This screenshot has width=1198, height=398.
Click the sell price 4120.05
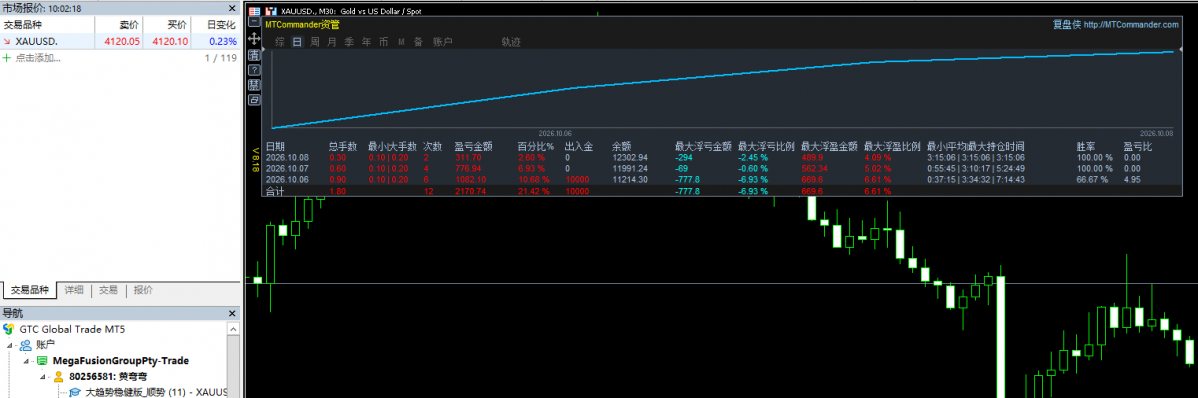(x=122, y=42)
